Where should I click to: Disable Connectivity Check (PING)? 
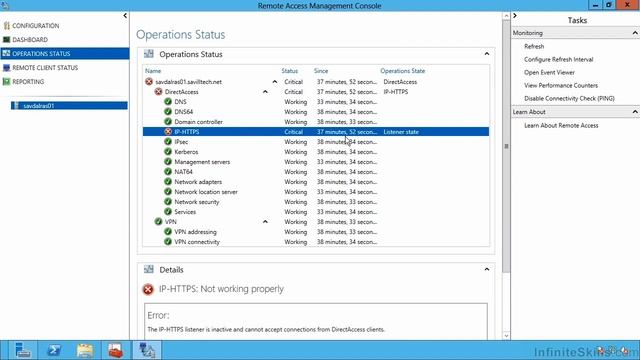[569, 99]
